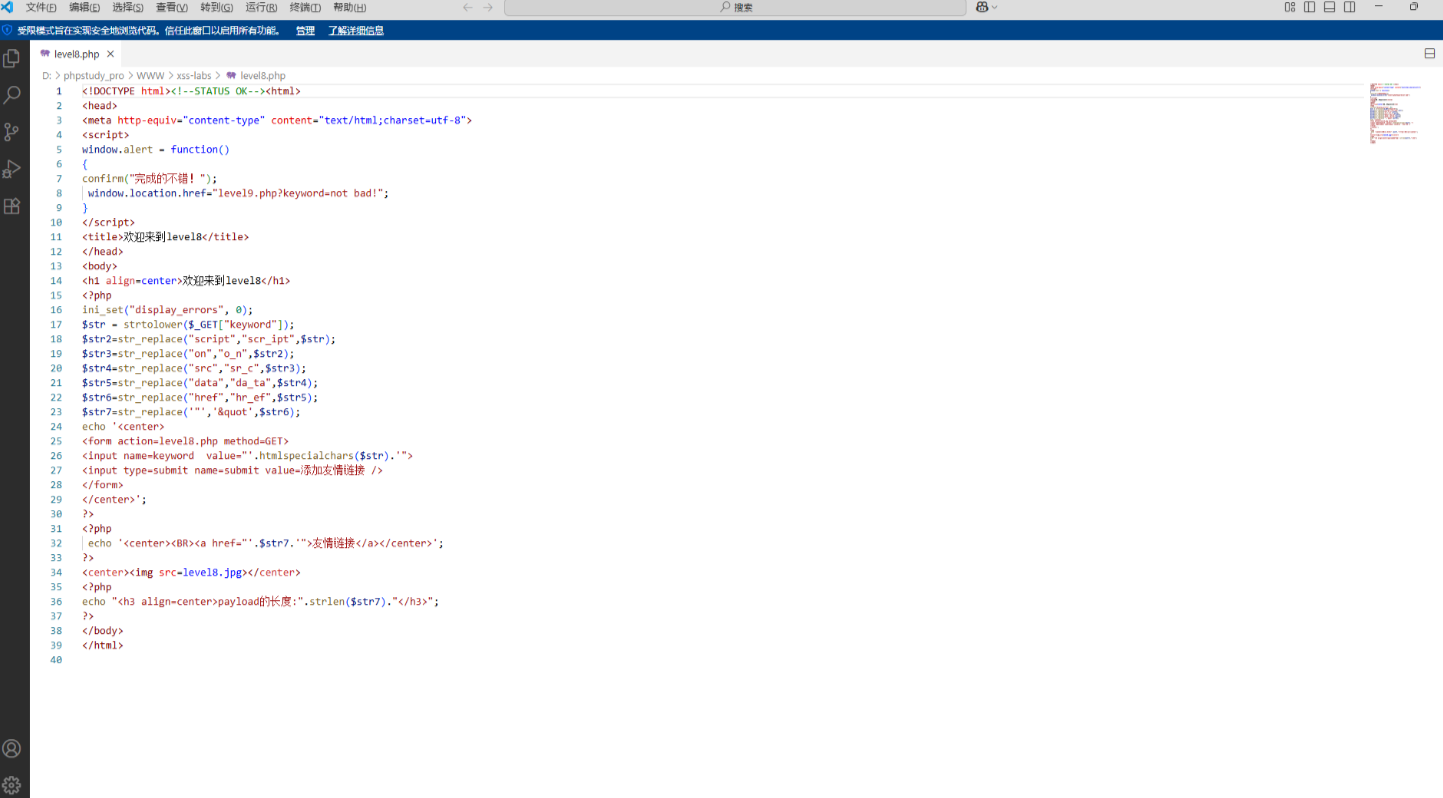Image resolution: width=1443 pixels, height=798 pixels.
Task: Open the 文件(F) menu
Action: tap(41, 7)
